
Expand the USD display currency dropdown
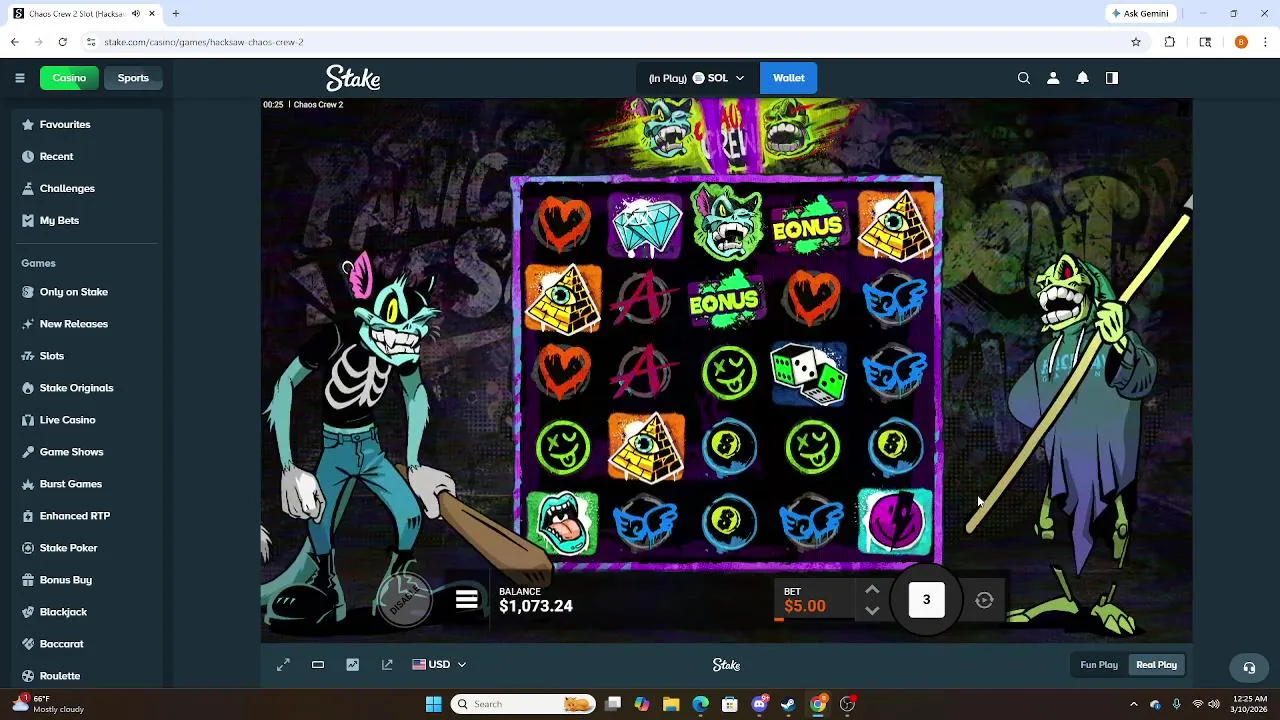pyautogui.click(x=439, y=665)
